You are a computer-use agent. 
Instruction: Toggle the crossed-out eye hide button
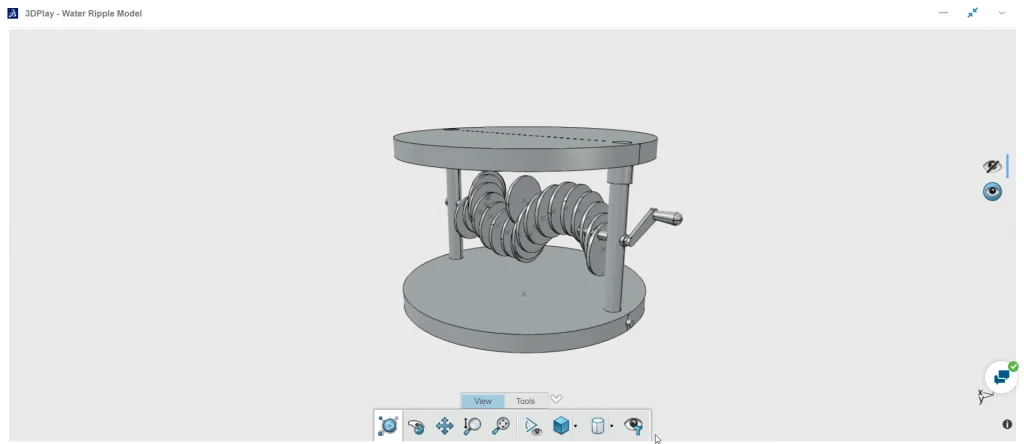(x=992, y=166)
